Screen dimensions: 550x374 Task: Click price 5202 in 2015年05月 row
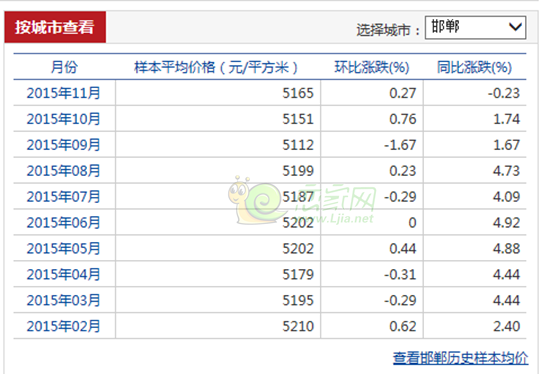coord(298,249)
